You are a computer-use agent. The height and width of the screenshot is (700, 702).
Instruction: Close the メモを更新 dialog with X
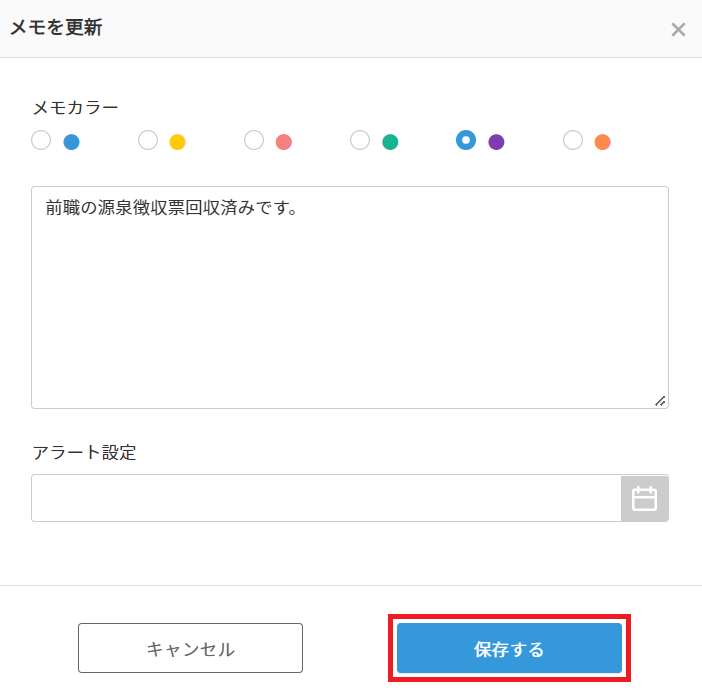tap(678, 29)
